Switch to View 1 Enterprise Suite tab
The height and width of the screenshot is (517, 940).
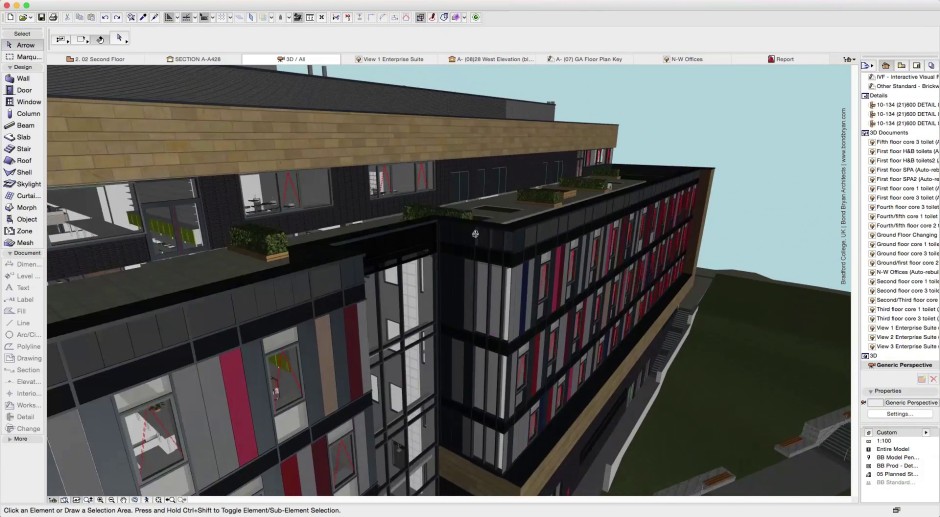[389, 59]
